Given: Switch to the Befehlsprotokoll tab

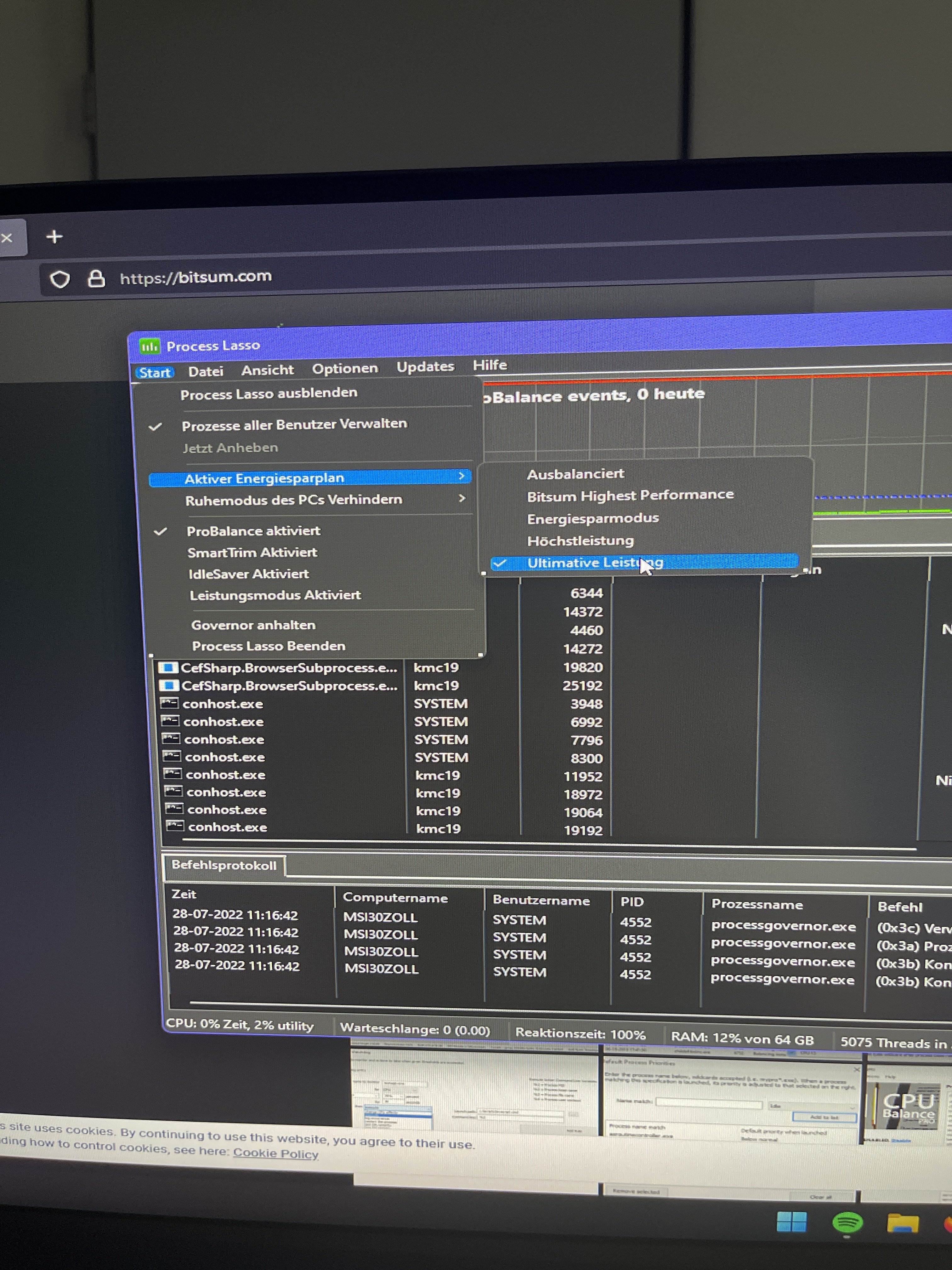Looking at the screenshot, I should [224, 865].
